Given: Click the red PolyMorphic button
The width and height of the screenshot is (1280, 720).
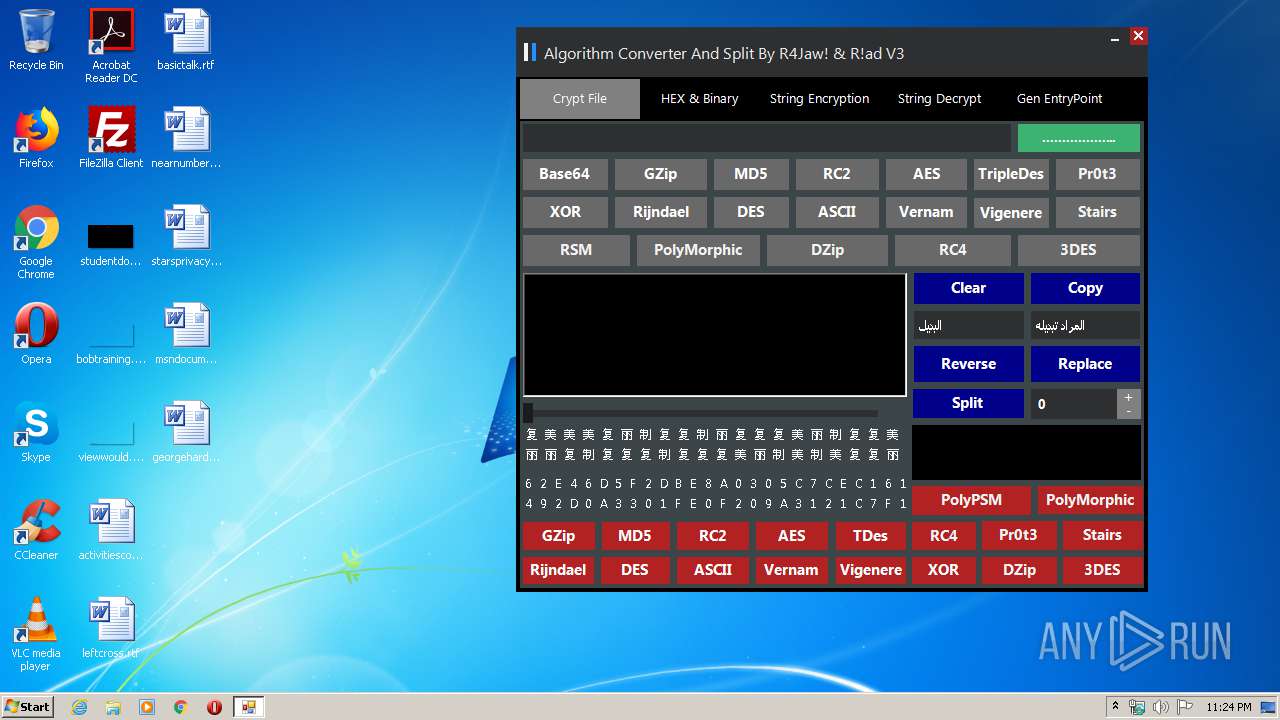Looking at the screenshot, I should [1090, 500].
